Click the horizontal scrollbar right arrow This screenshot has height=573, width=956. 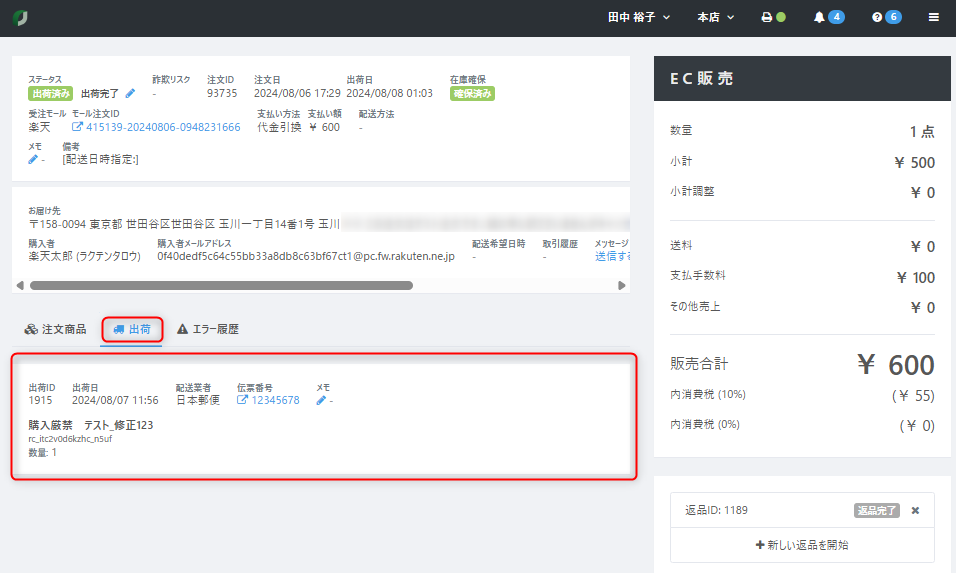(x=621, y=285)
